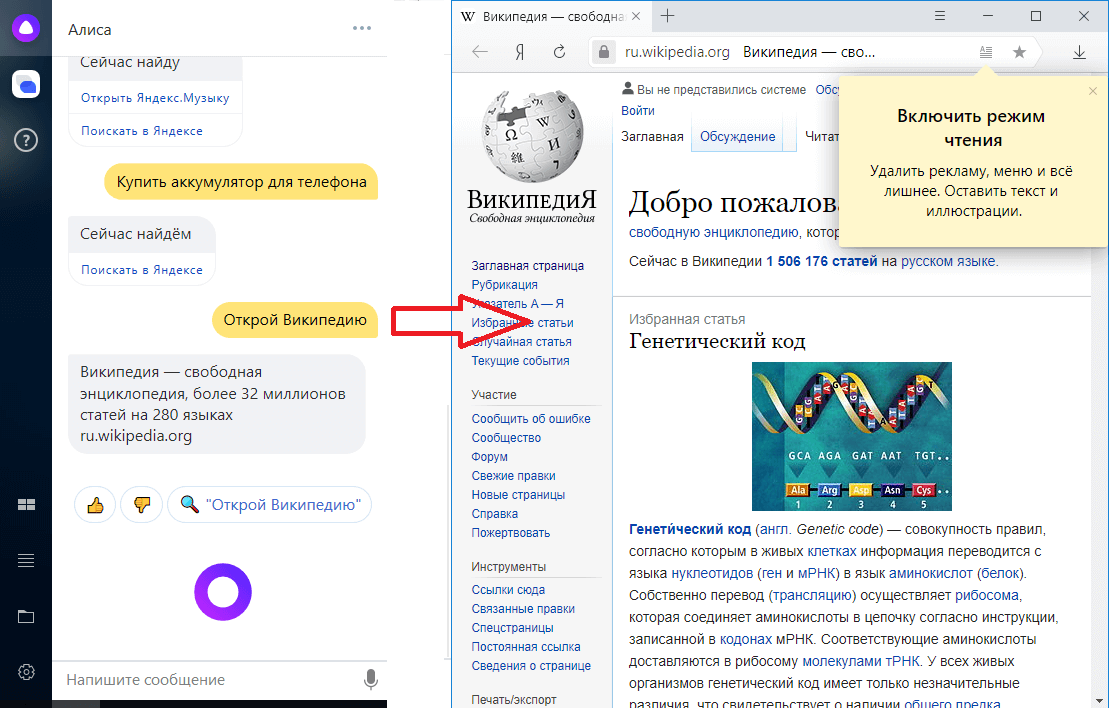This screenshot has width=1109, height=710.
Task: Click the "Открой Википедию" search suggestion
Action: (269, 505)
